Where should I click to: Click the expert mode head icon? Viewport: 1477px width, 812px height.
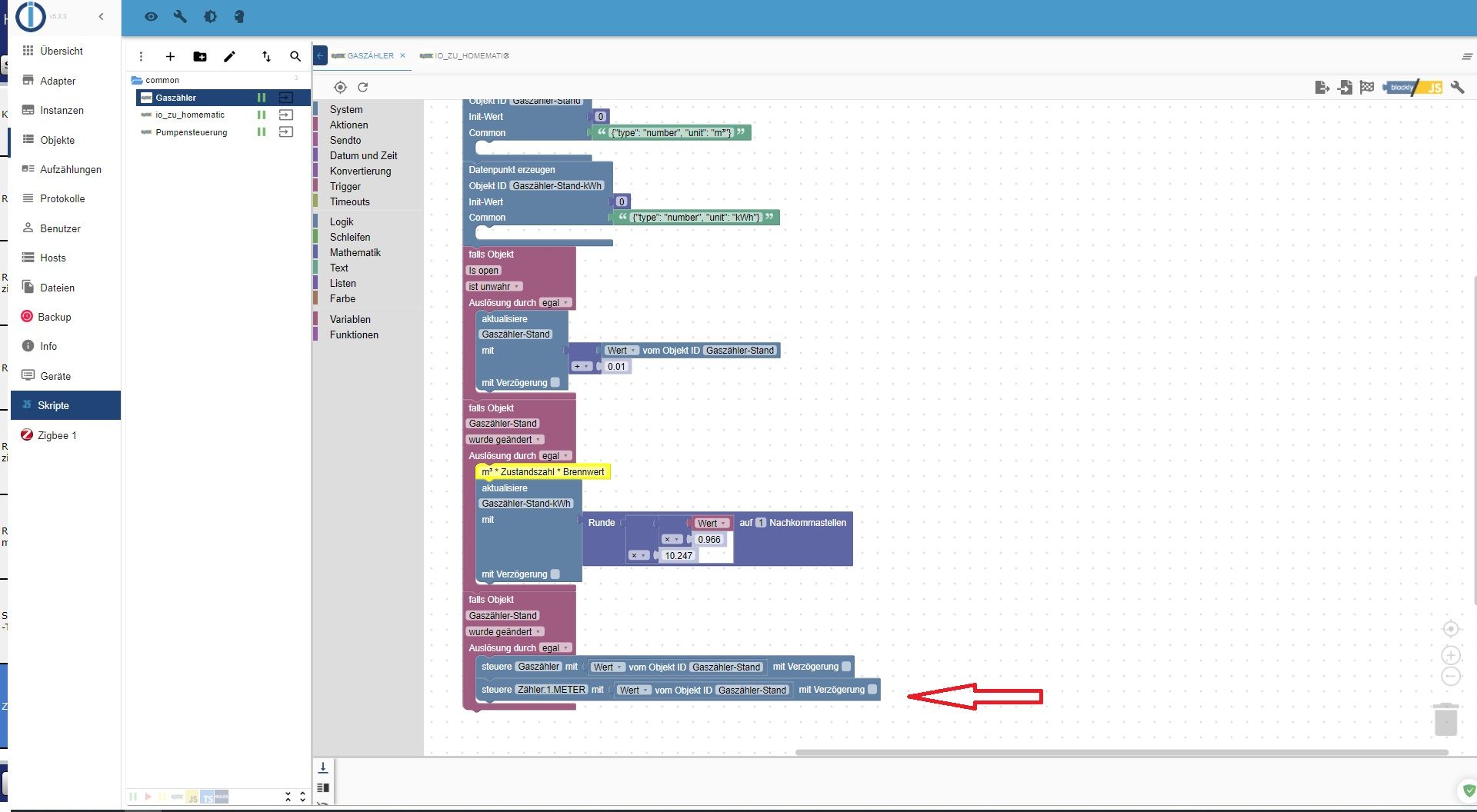point(239,16)
